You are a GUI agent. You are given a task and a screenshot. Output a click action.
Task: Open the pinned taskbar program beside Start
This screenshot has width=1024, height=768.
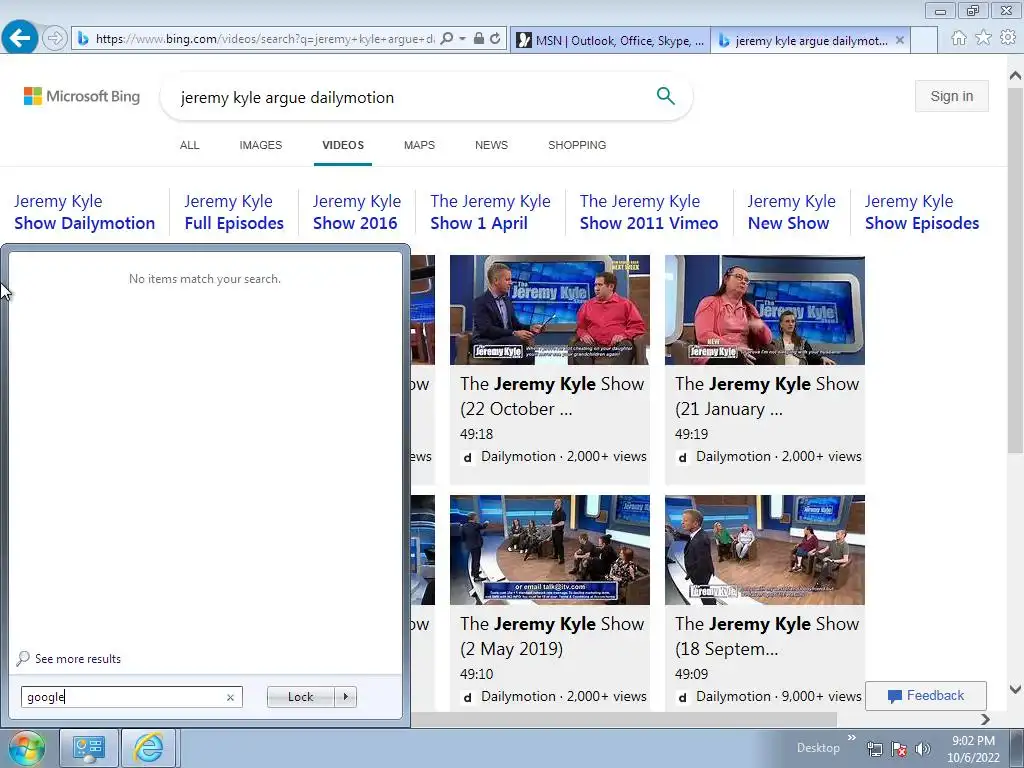88,748
